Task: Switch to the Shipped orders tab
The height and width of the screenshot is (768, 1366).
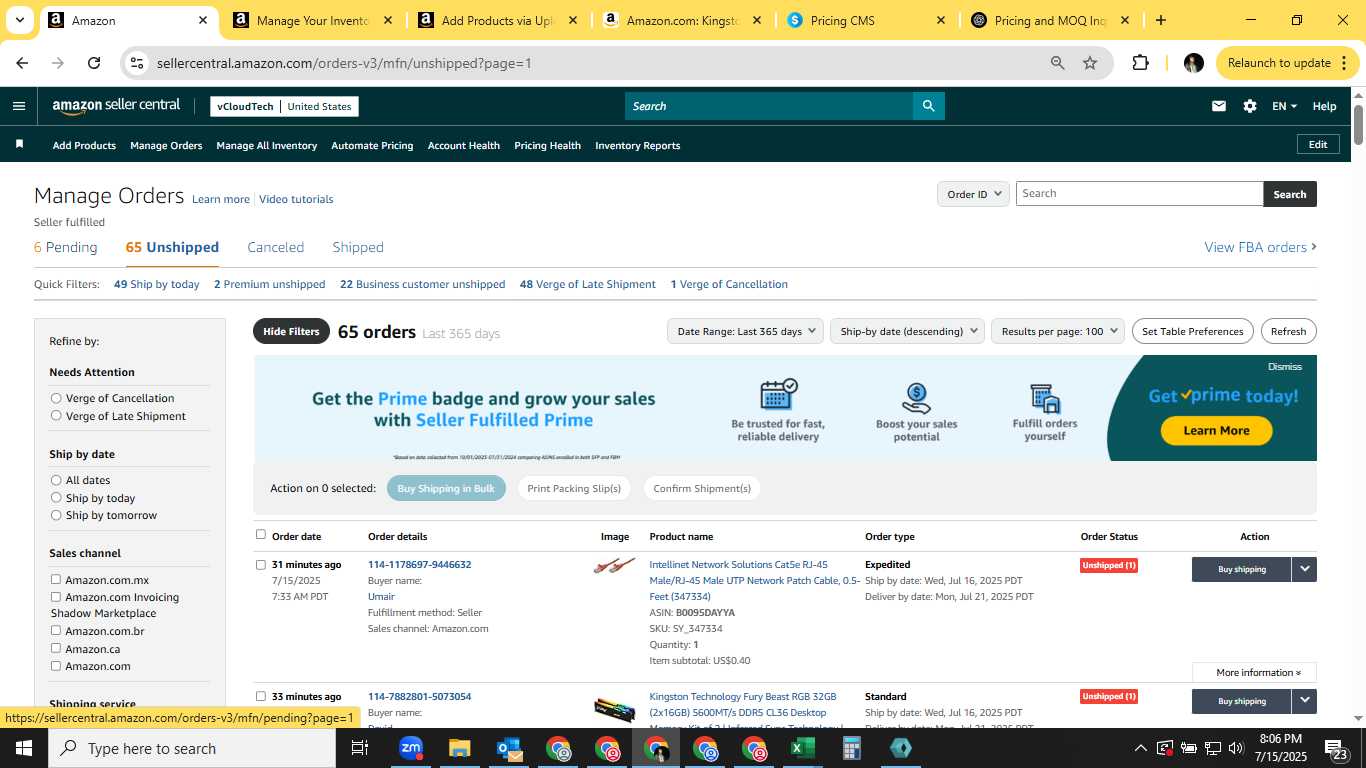Action: pyautogui.click(x=358, y=247)
